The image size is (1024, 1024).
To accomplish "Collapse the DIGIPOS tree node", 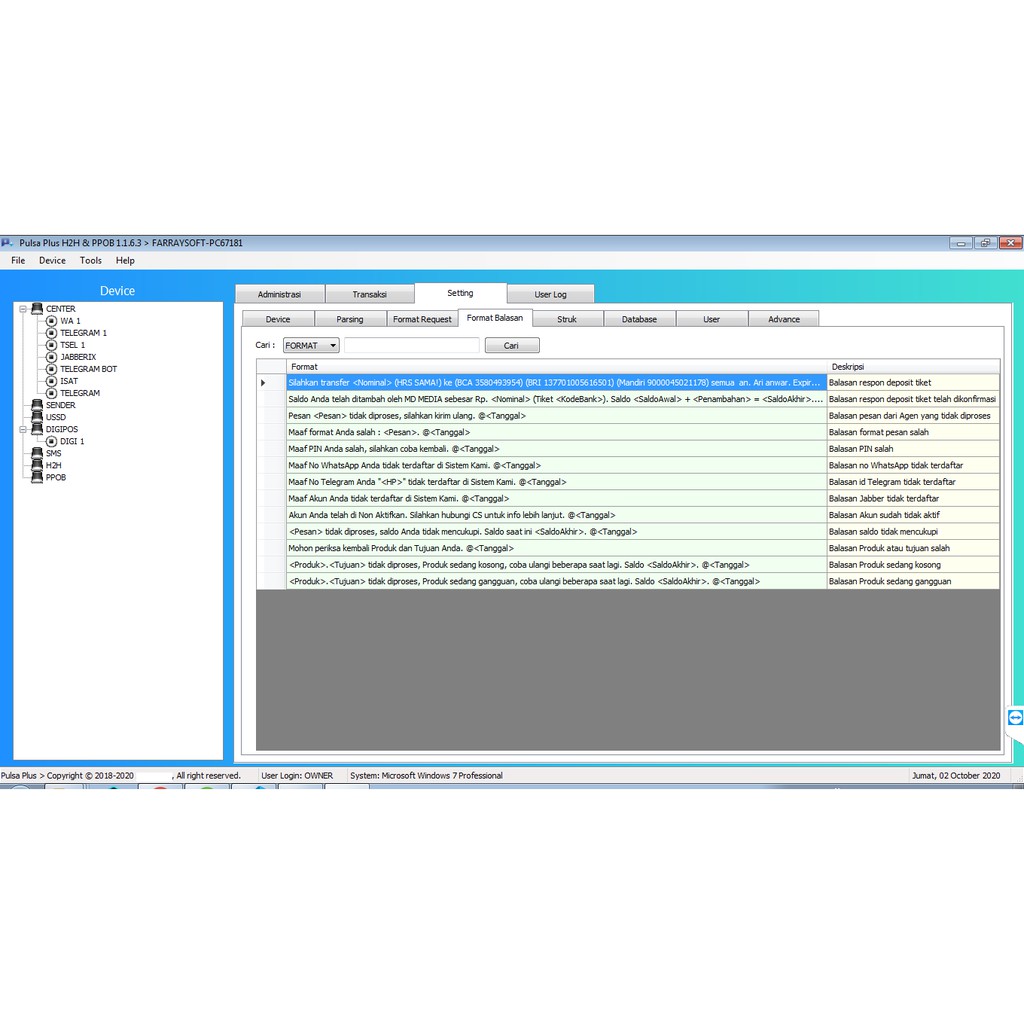I will coord(23,429).
